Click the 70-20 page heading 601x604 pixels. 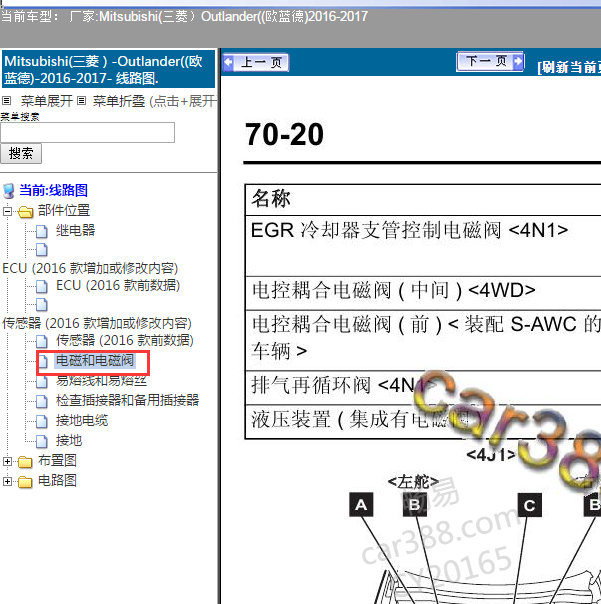284,134
